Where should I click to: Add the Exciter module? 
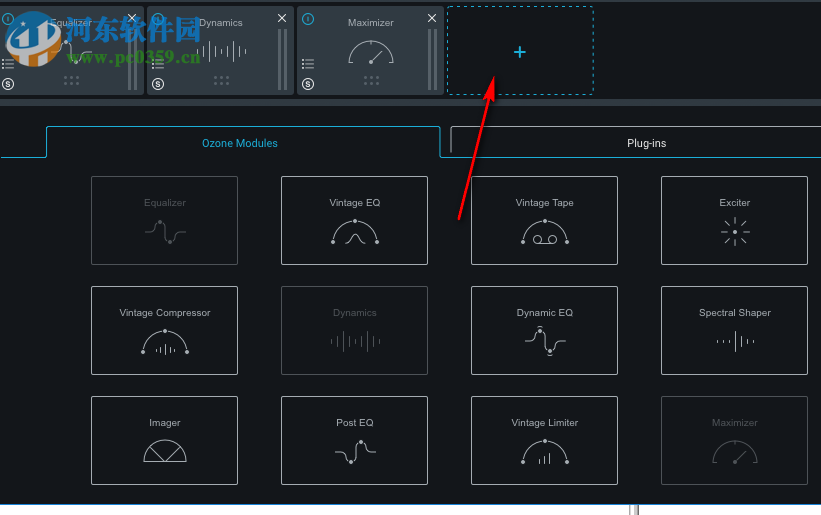click(x=735, y=220)
